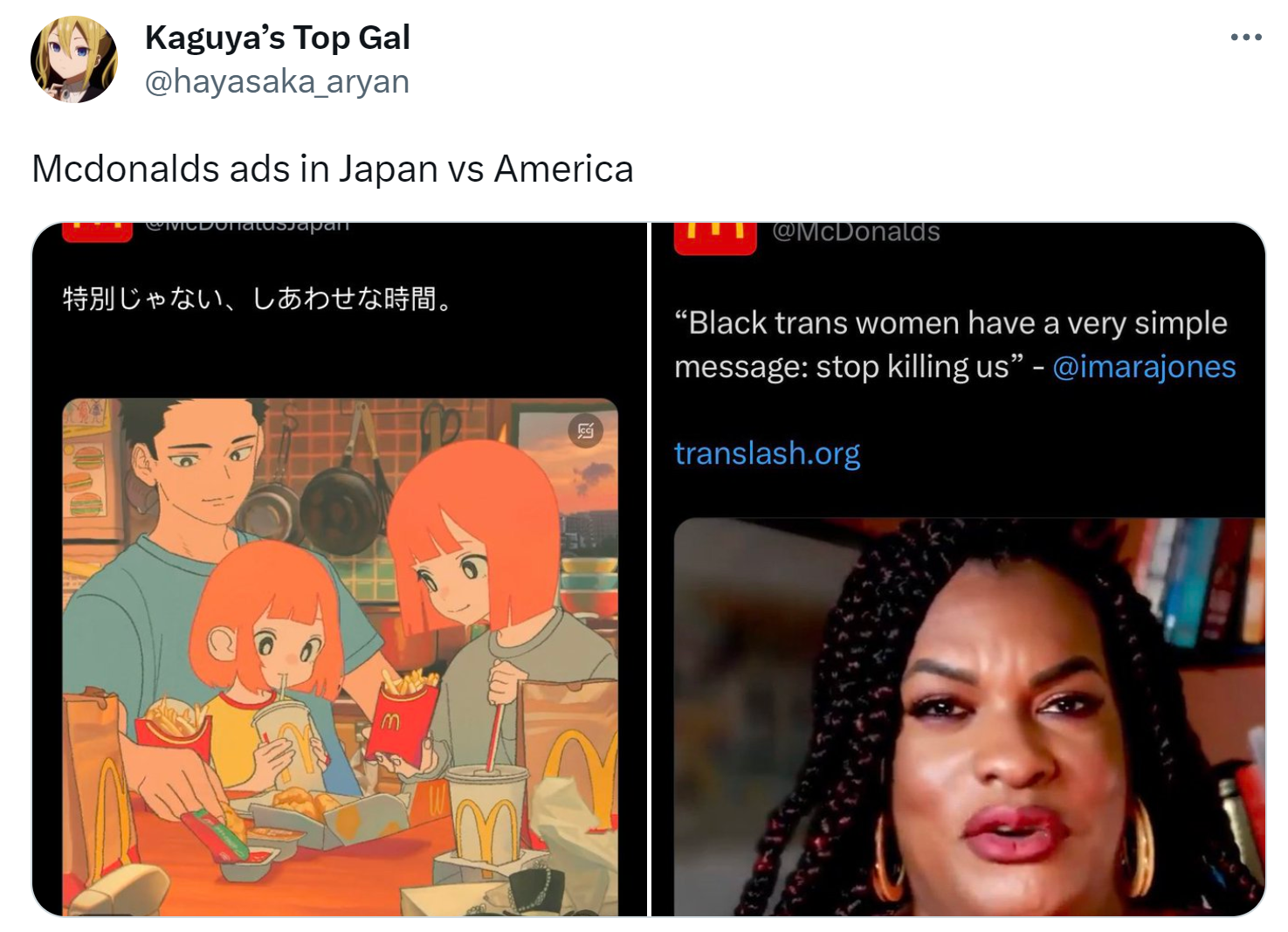Click the Japanese caption text in left image

[x=258, y=299]
